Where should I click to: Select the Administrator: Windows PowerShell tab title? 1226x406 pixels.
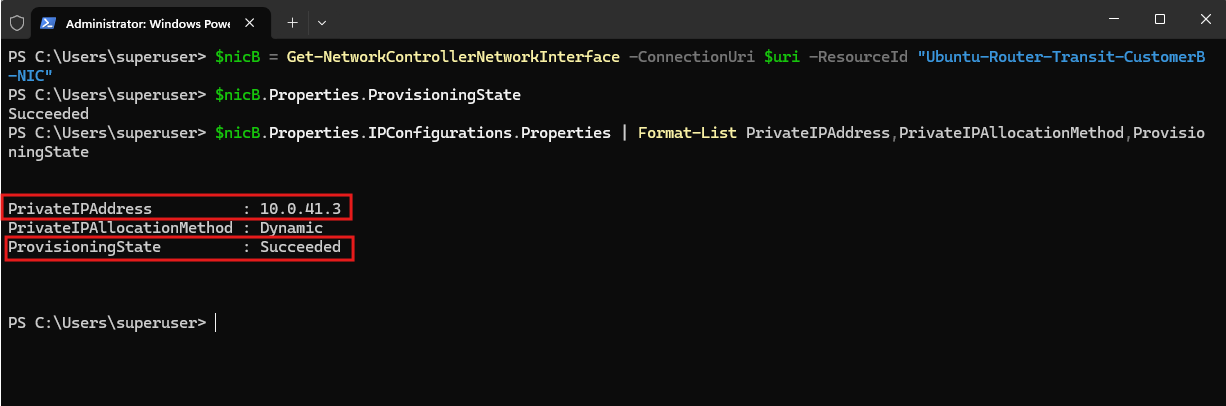[146, 22]
